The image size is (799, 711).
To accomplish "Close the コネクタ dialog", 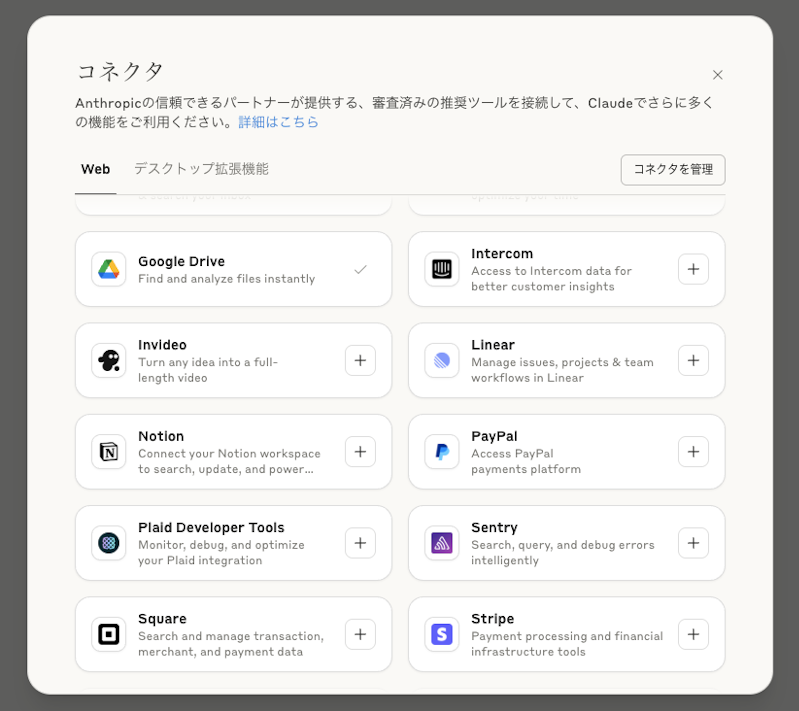I will pos(717,75).
